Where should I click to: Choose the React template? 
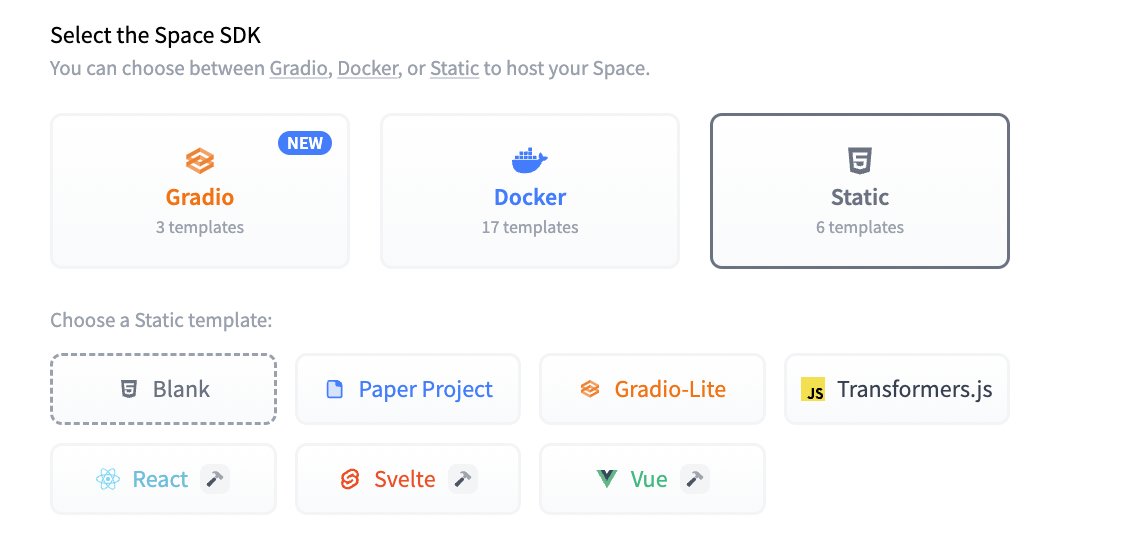click(x=163, y=479)
